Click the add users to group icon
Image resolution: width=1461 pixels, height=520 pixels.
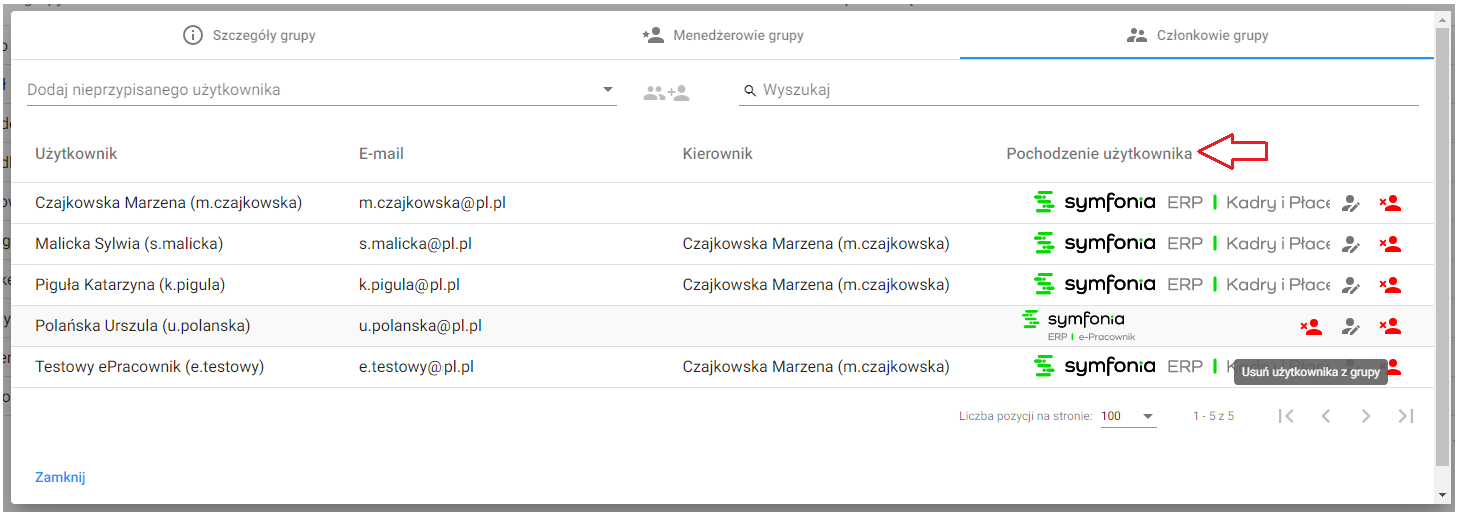click(666, 93)
